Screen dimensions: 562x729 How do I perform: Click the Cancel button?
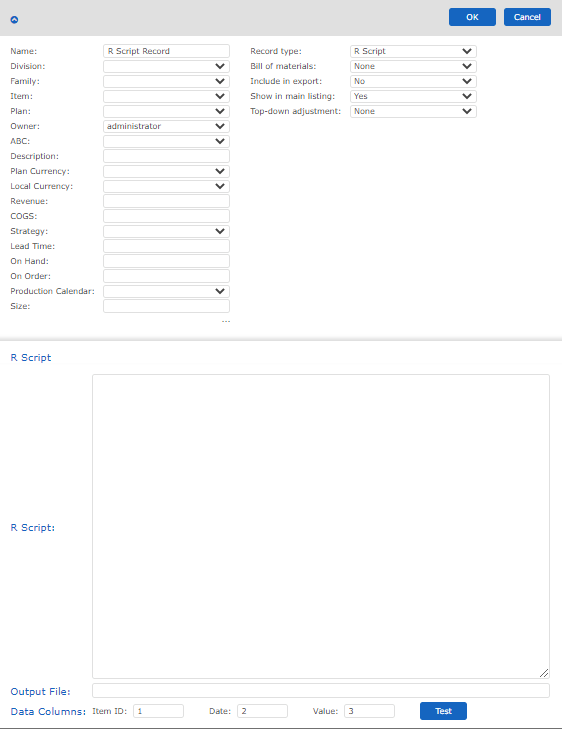[x=527, y=17]
